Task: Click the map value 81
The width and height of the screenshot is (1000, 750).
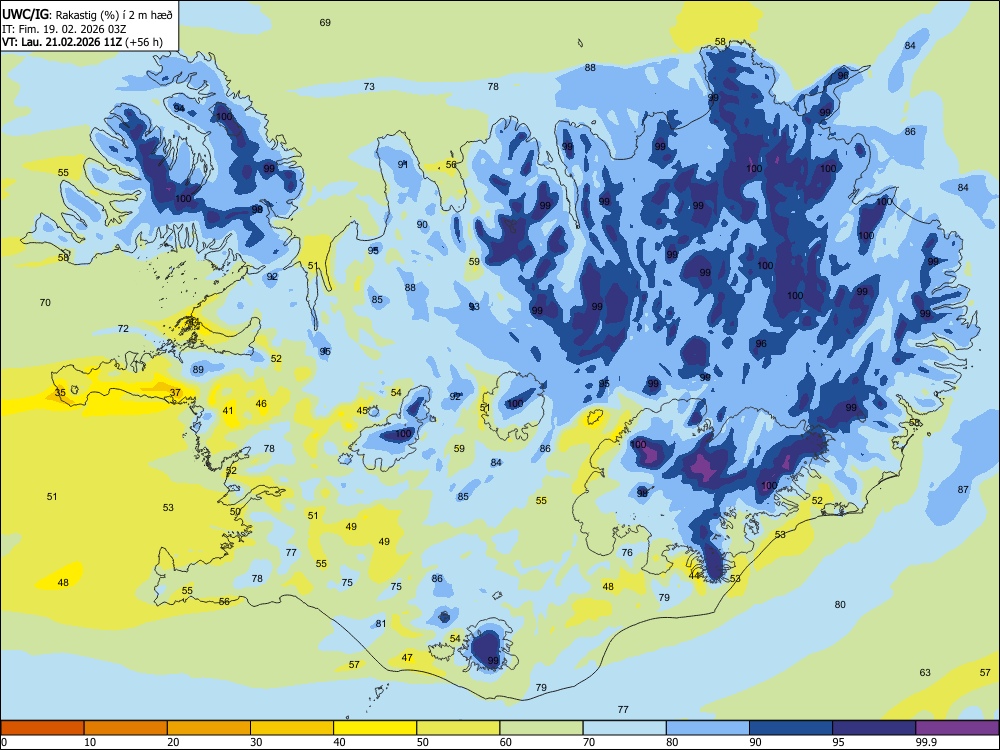Action: [381, 624]
